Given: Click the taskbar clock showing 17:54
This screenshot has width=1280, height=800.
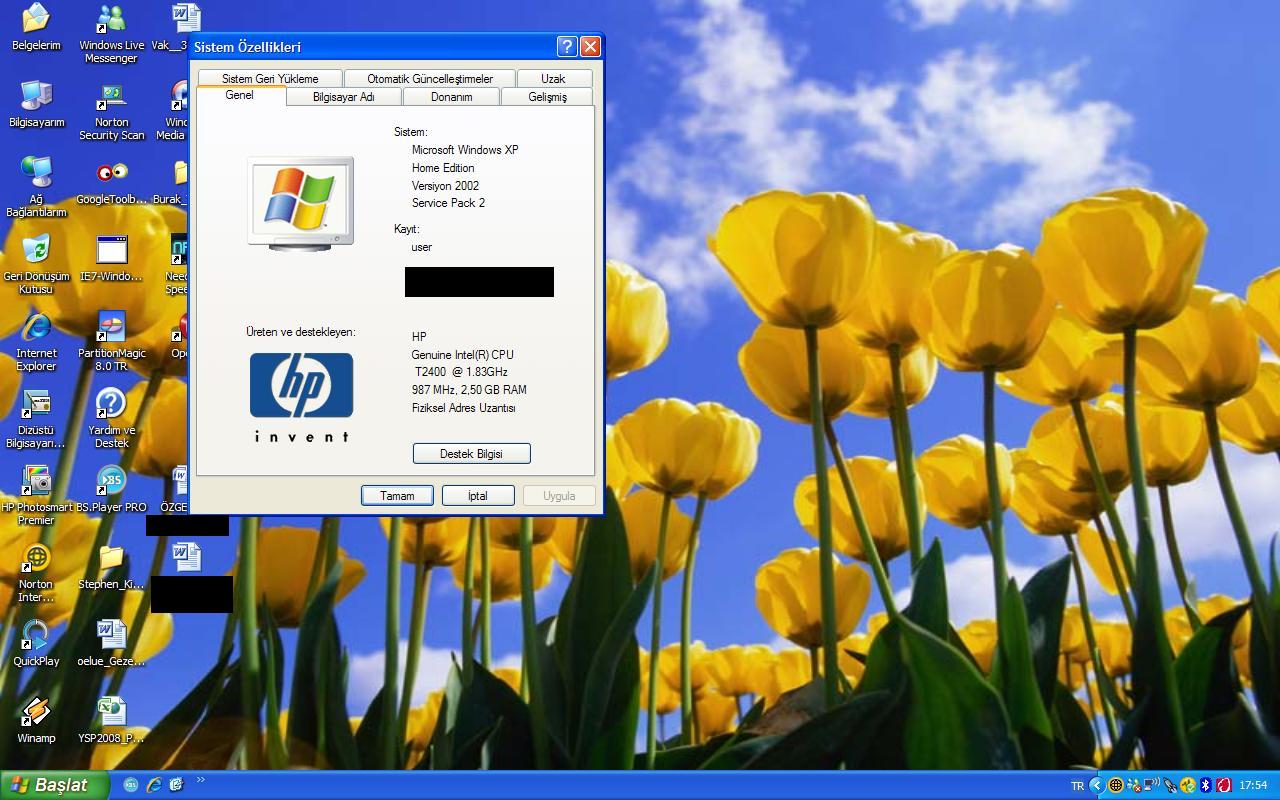Looking at the screenshot, I should (x=1253, y=786).
